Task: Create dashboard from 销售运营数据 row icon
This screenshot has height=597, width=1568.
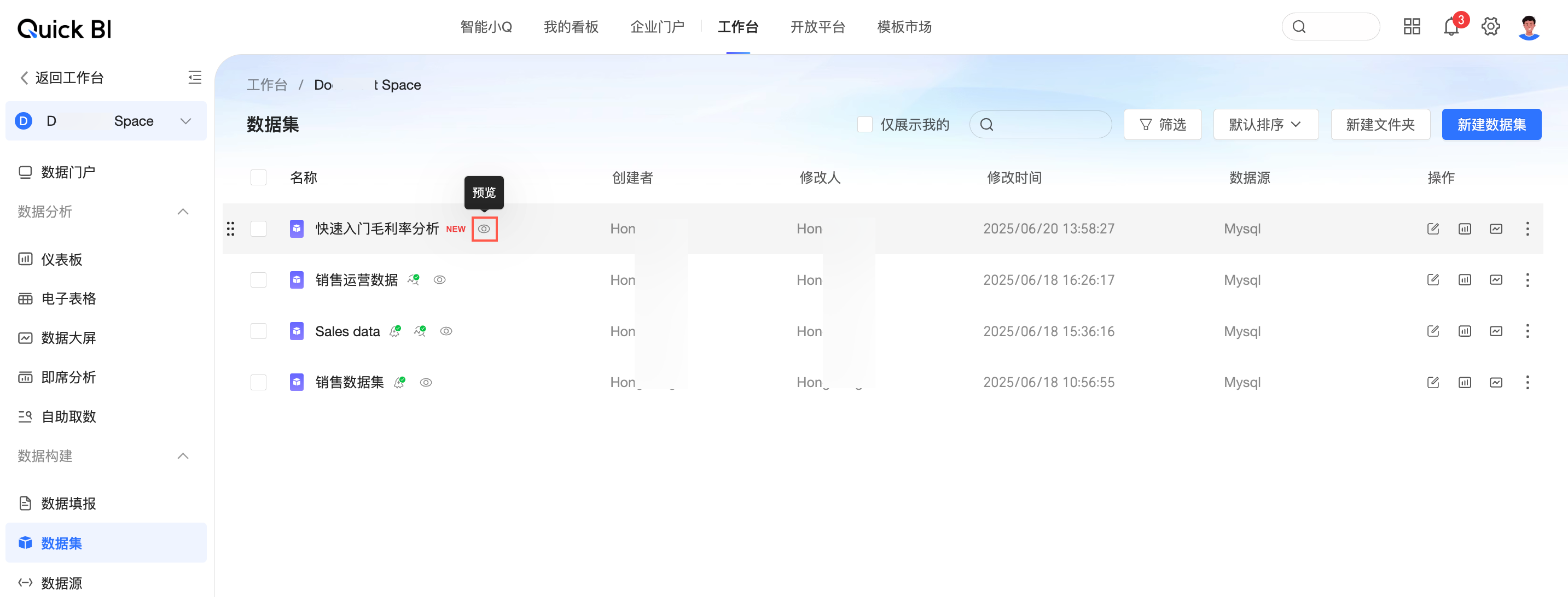Action: (1464, 280)
